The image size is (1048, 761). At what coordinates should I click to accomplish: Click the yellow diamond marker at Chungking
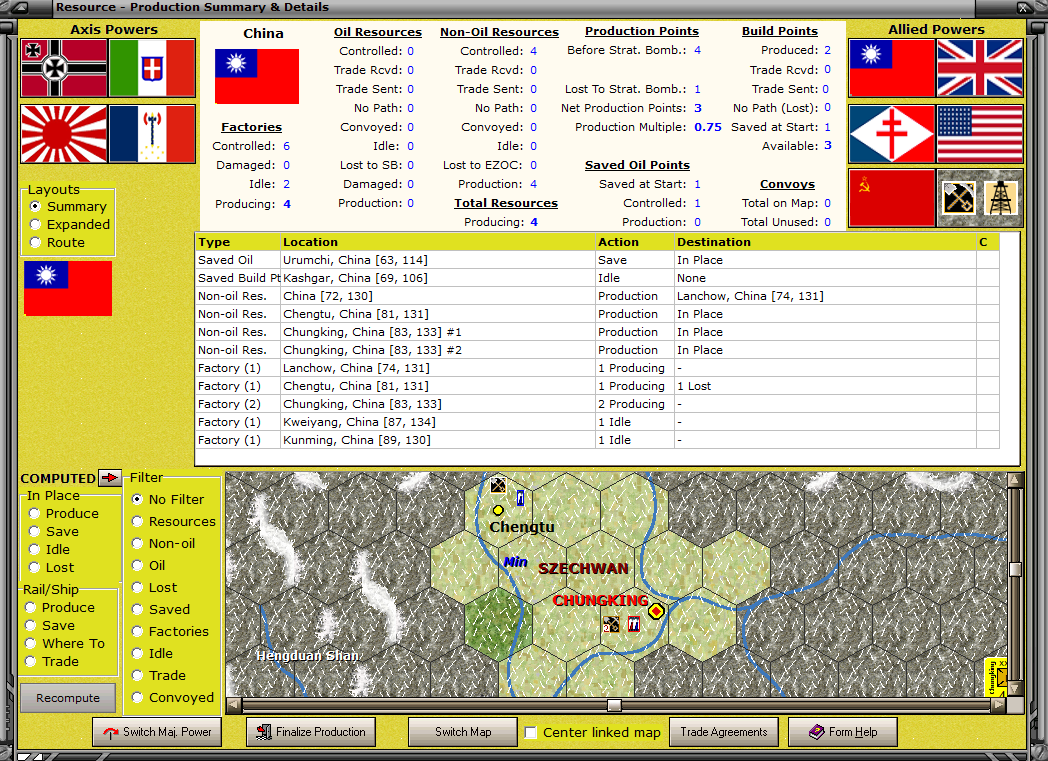coord(656,611)
